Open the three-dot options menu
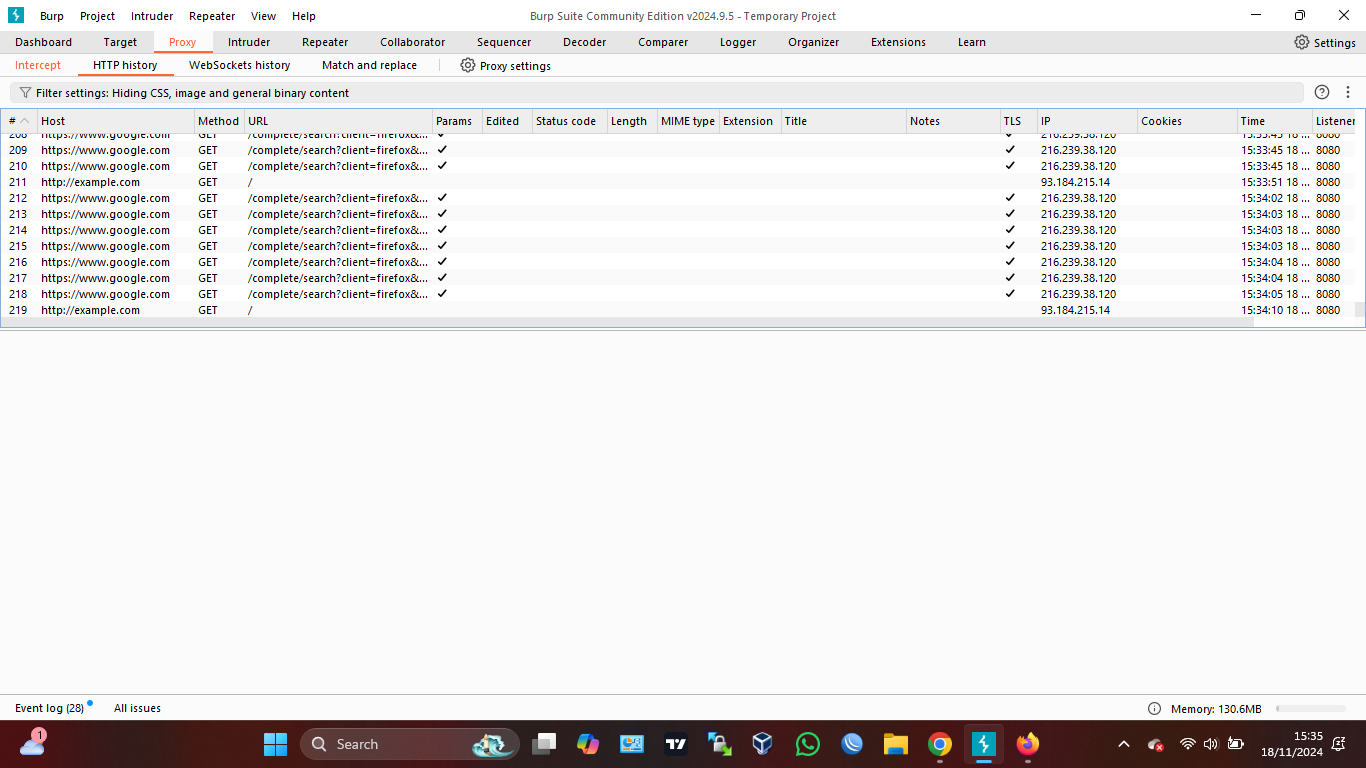Image resolution: width=1366 pixels, height=768 pixels. pyautogui.click(x=1348, y=92)
